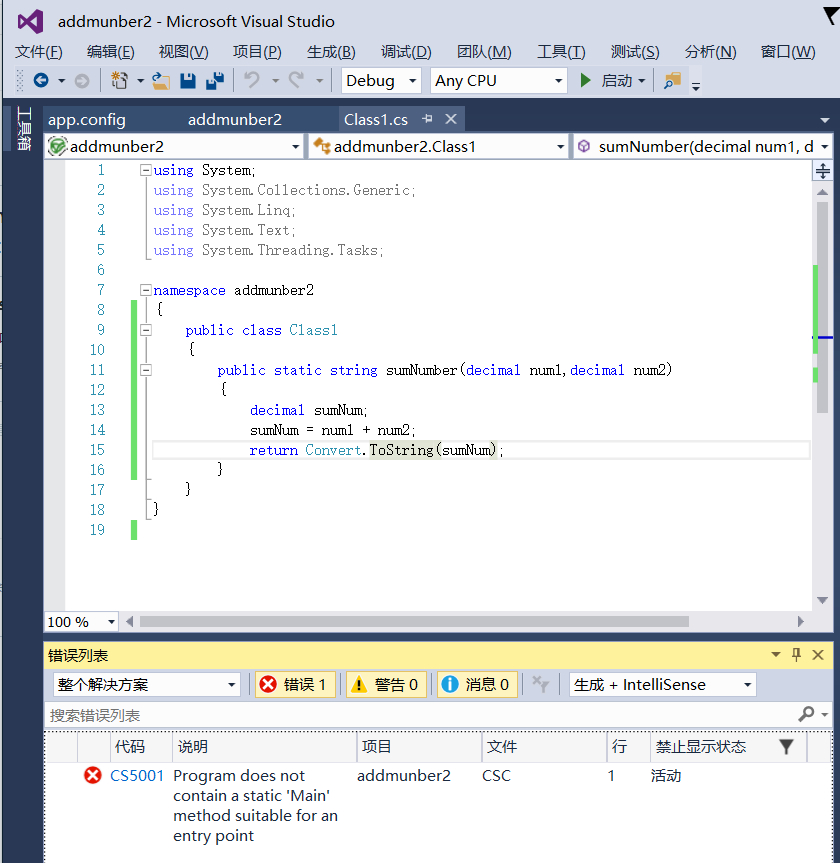840x863 pixels.
Task: Click the Open File folder icon
Action: click(161, 81)
